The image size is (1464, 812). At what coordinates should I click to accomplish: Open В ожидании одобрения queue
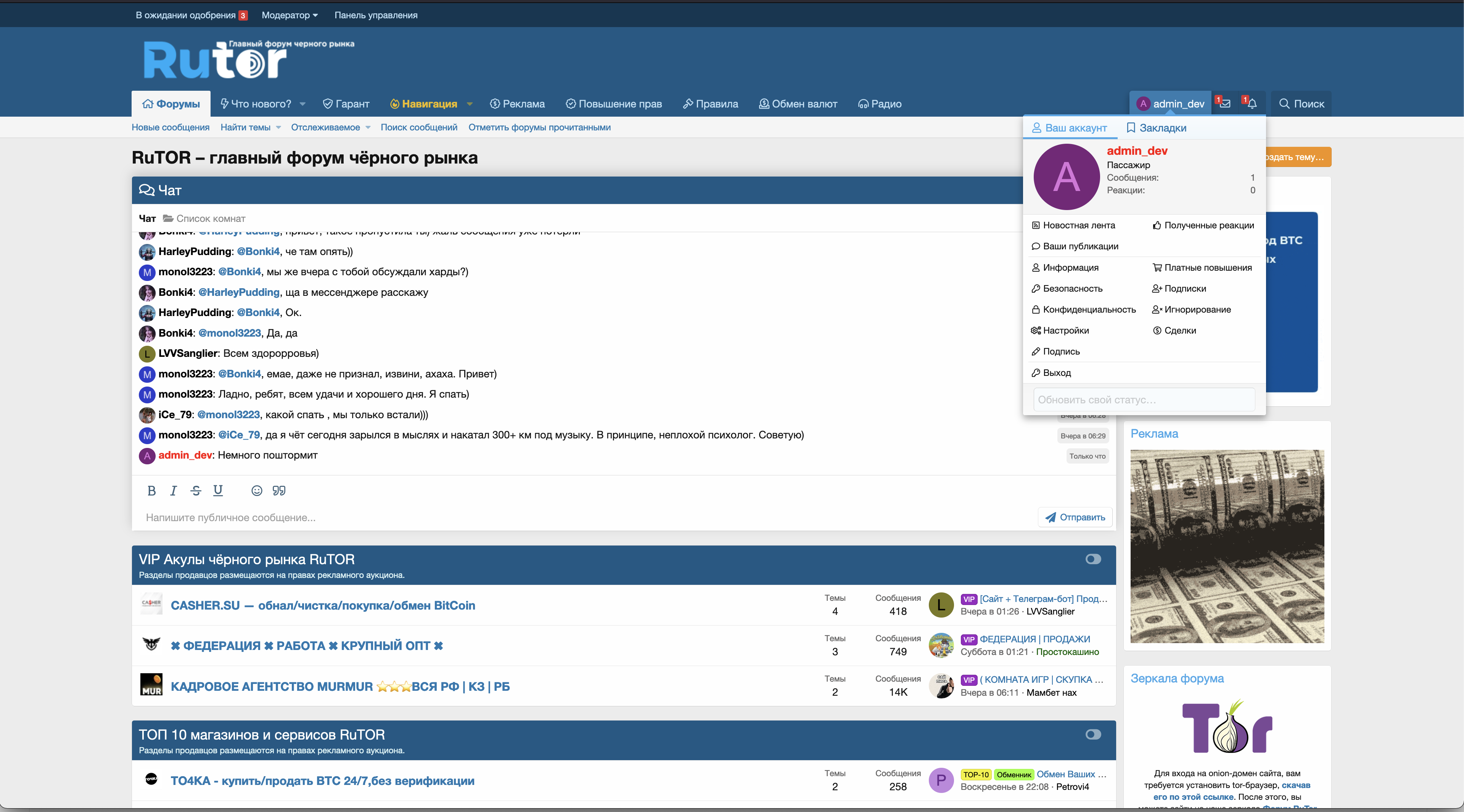point(191,15)
